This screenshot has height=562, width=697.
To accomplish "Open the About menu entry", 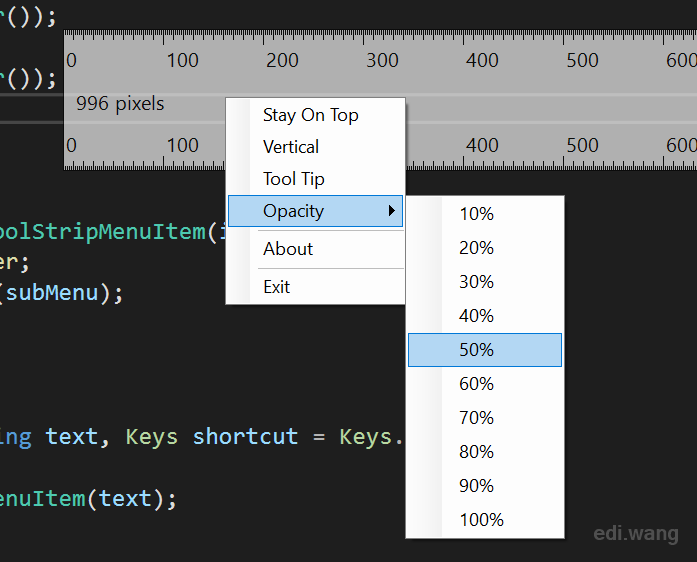I will pos(315,249).
